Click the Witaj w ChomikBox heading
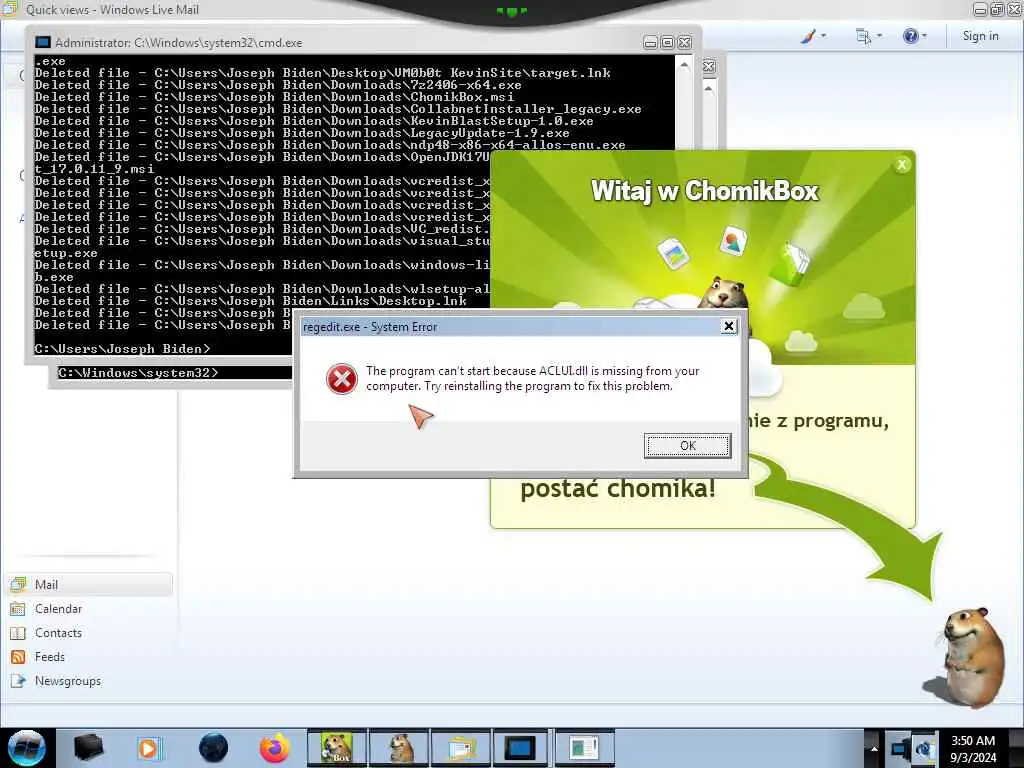The width and height of the screenshot is (1024, 768). tap(705, 191)
